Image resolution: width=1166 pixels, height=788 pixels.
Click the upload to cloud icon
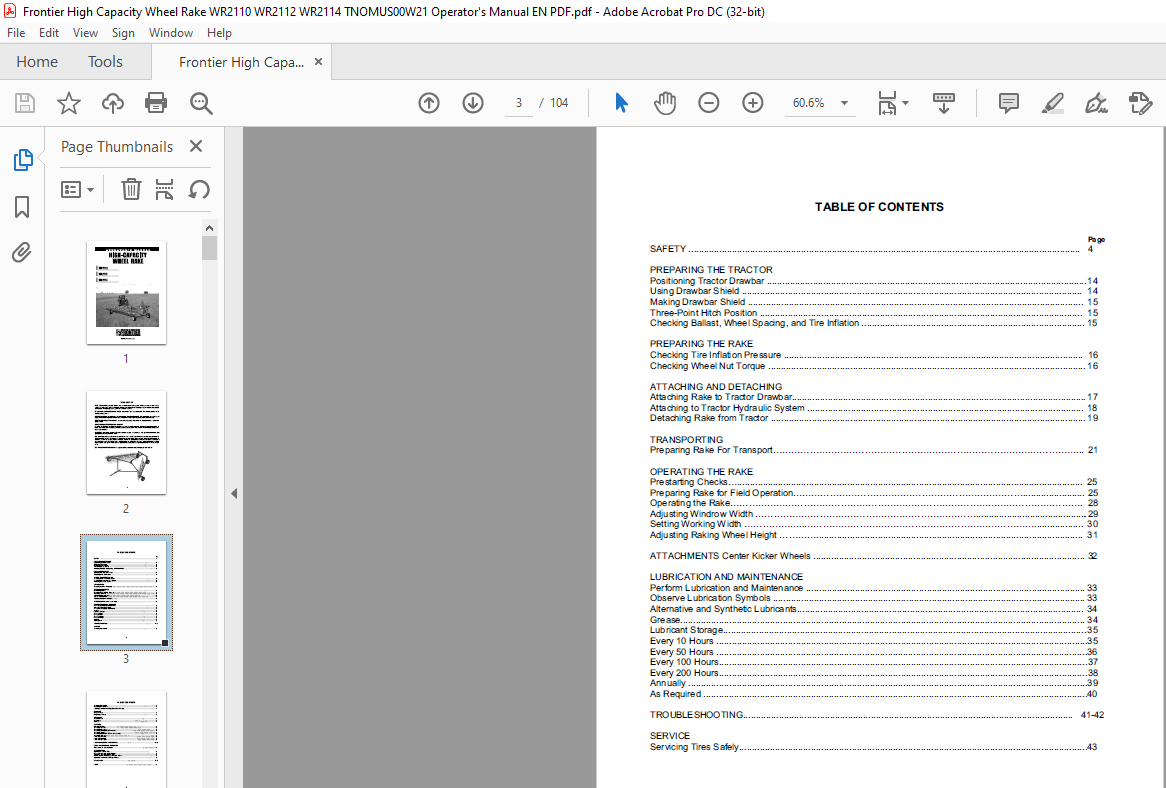pos(112,103)
